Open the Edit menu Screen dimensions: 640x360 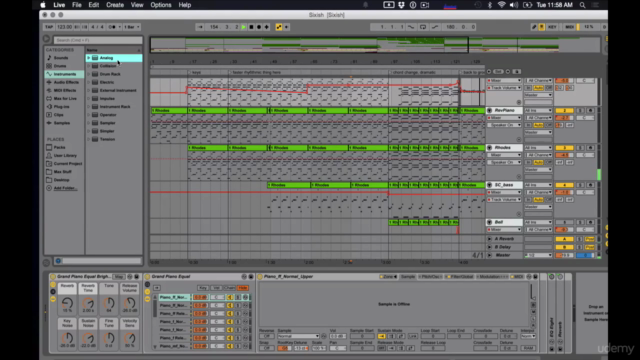click(94, 5)
